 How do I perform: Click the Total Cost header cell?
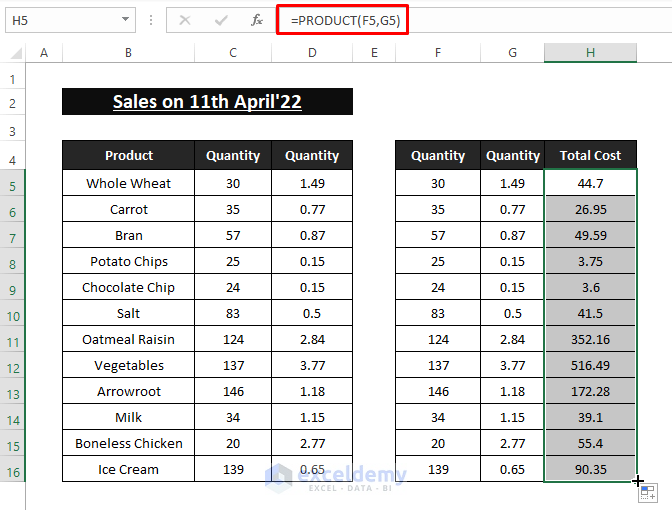click(x=590, y=156)
